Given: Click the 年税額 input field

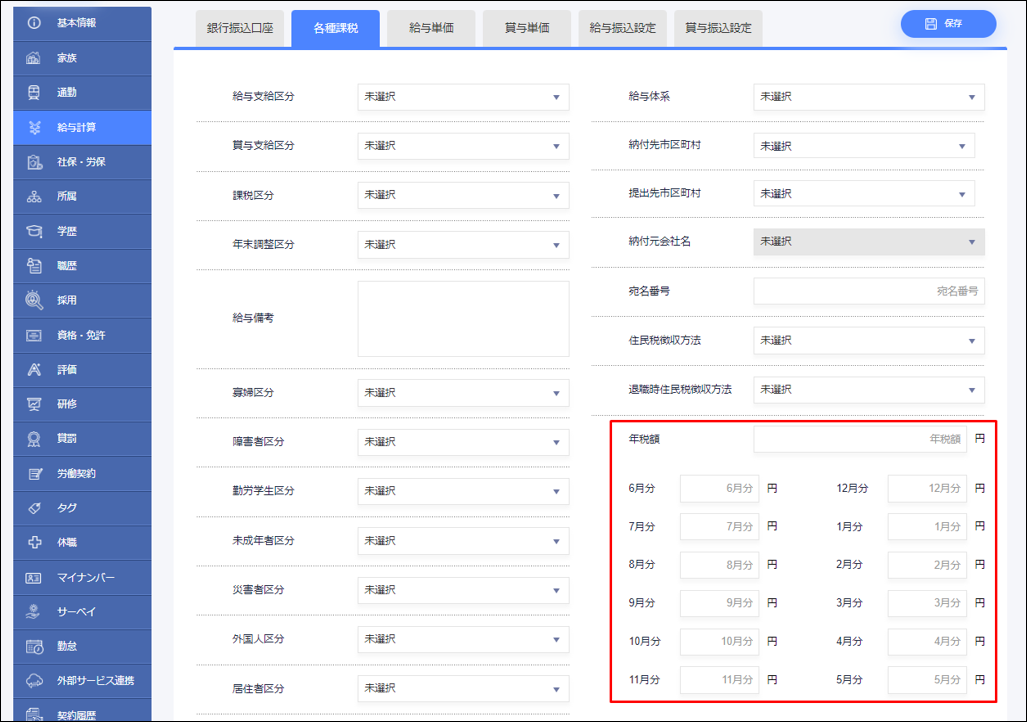Looking at the screenshot, I should coord(860,439).
